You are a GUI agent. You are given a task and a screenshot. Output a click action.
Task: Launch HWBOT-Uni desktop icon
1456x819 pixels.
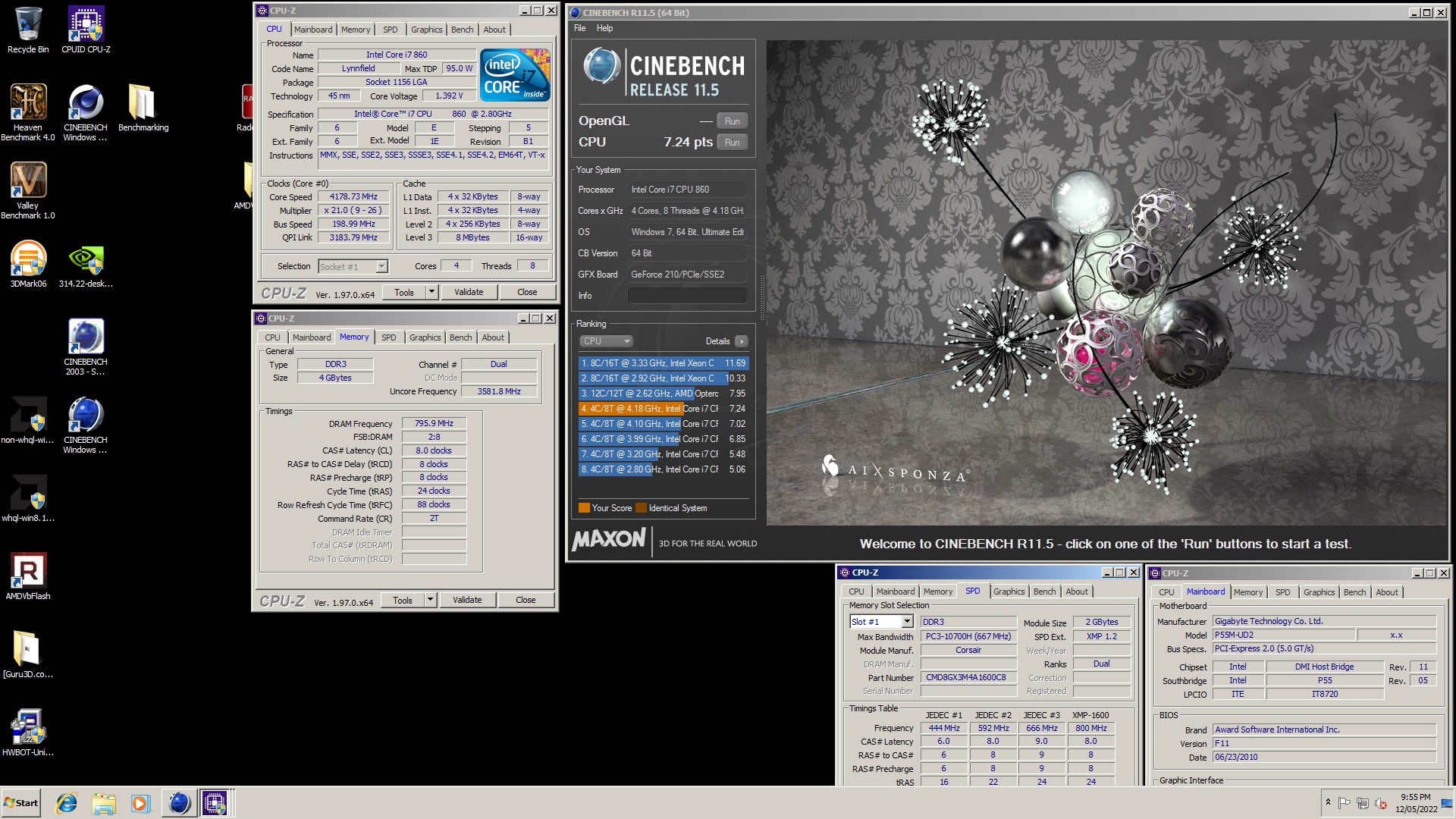[x=28, y=733]
